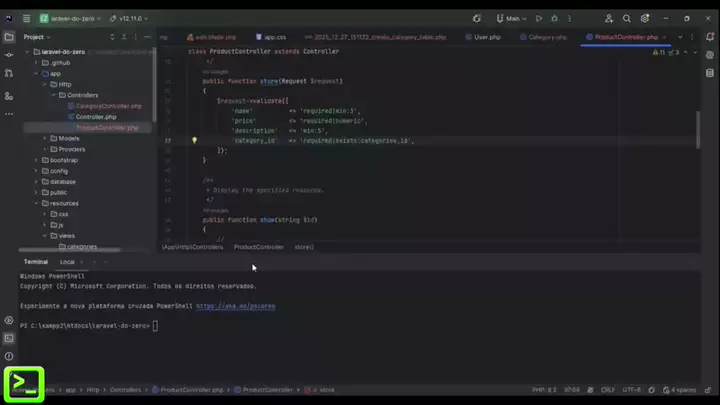Image resolution: width=720 pixels, height=405 pixels.
Task: Toggle the main hamburger menu
Action: (26, 18)
